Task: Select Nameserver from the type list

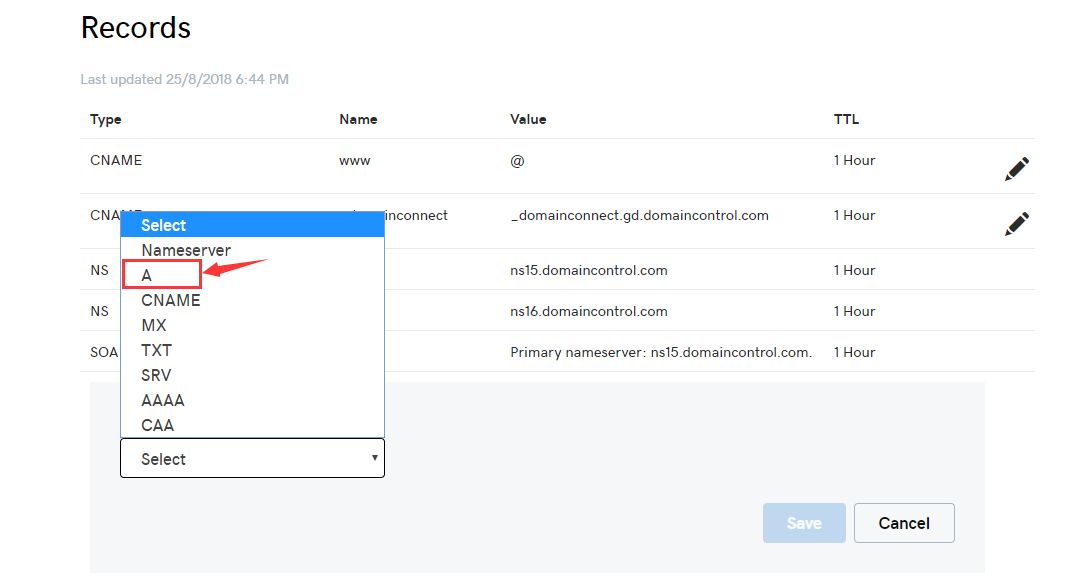Action: click(x=186, y=250)
